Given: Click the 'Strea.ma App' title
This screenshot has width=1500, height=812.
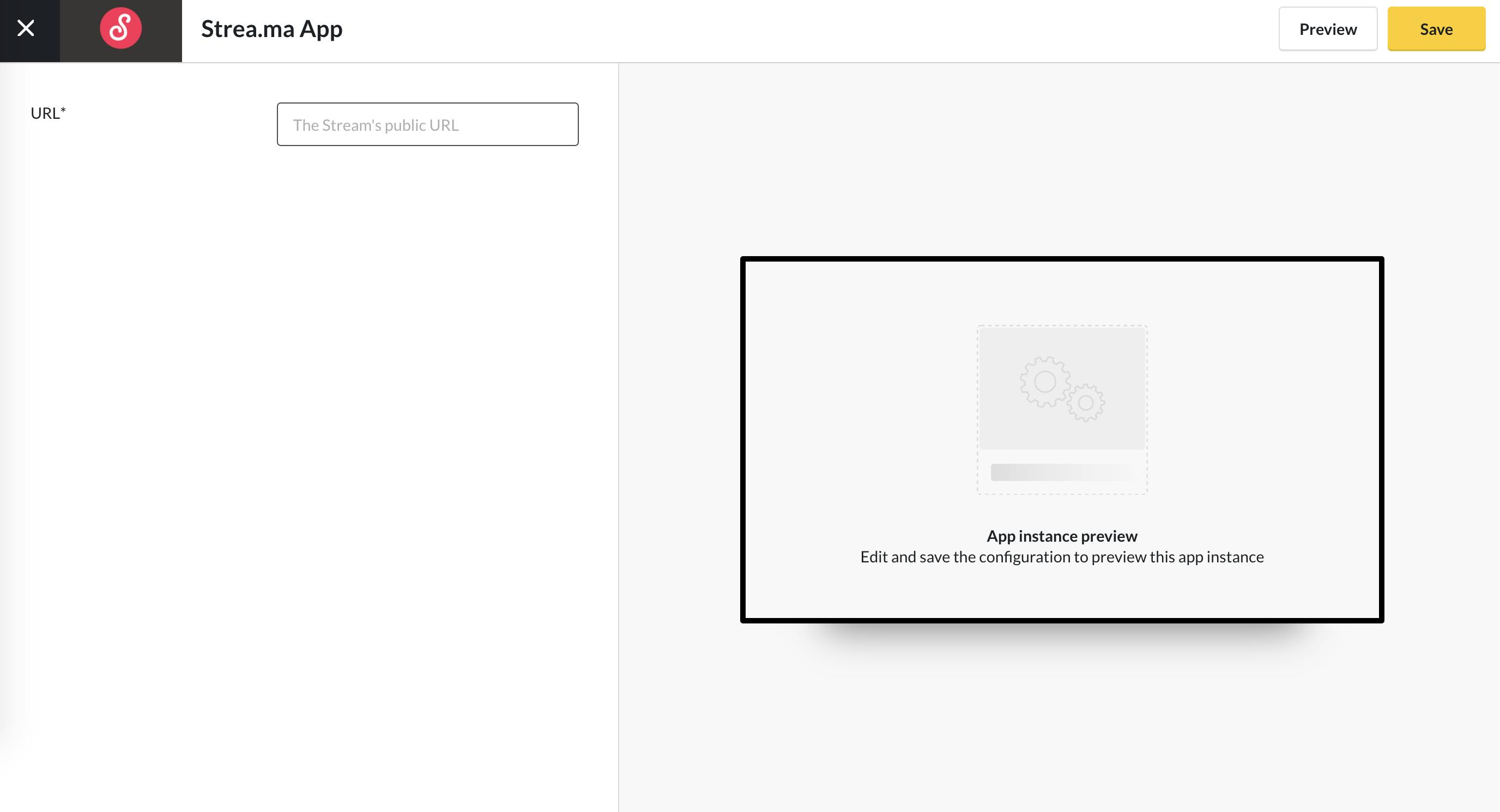Looking at the screenshot, I should (x=272, y=29).
